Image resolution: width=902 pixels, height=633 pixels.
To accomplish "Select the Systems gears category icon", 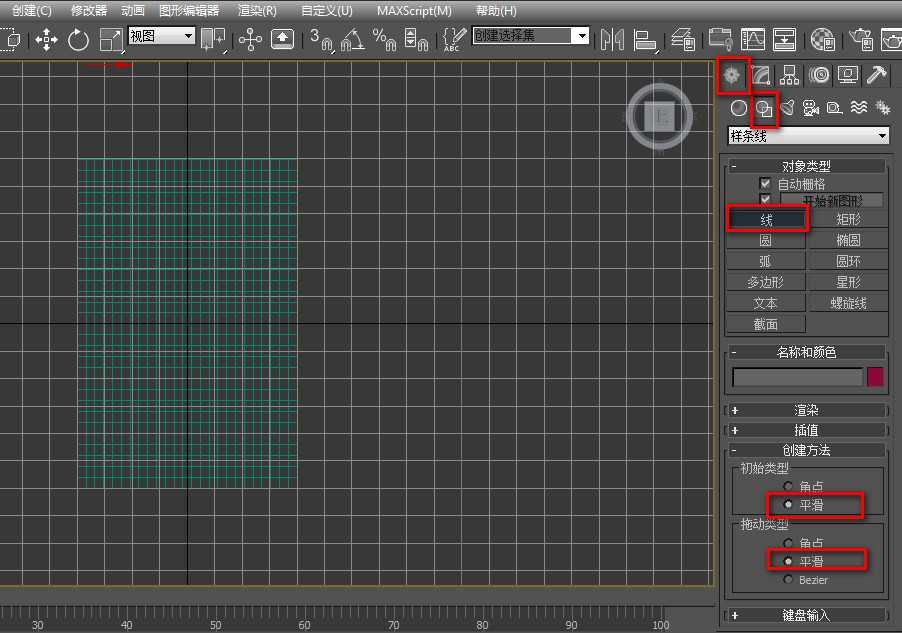I will click(882, 108).
